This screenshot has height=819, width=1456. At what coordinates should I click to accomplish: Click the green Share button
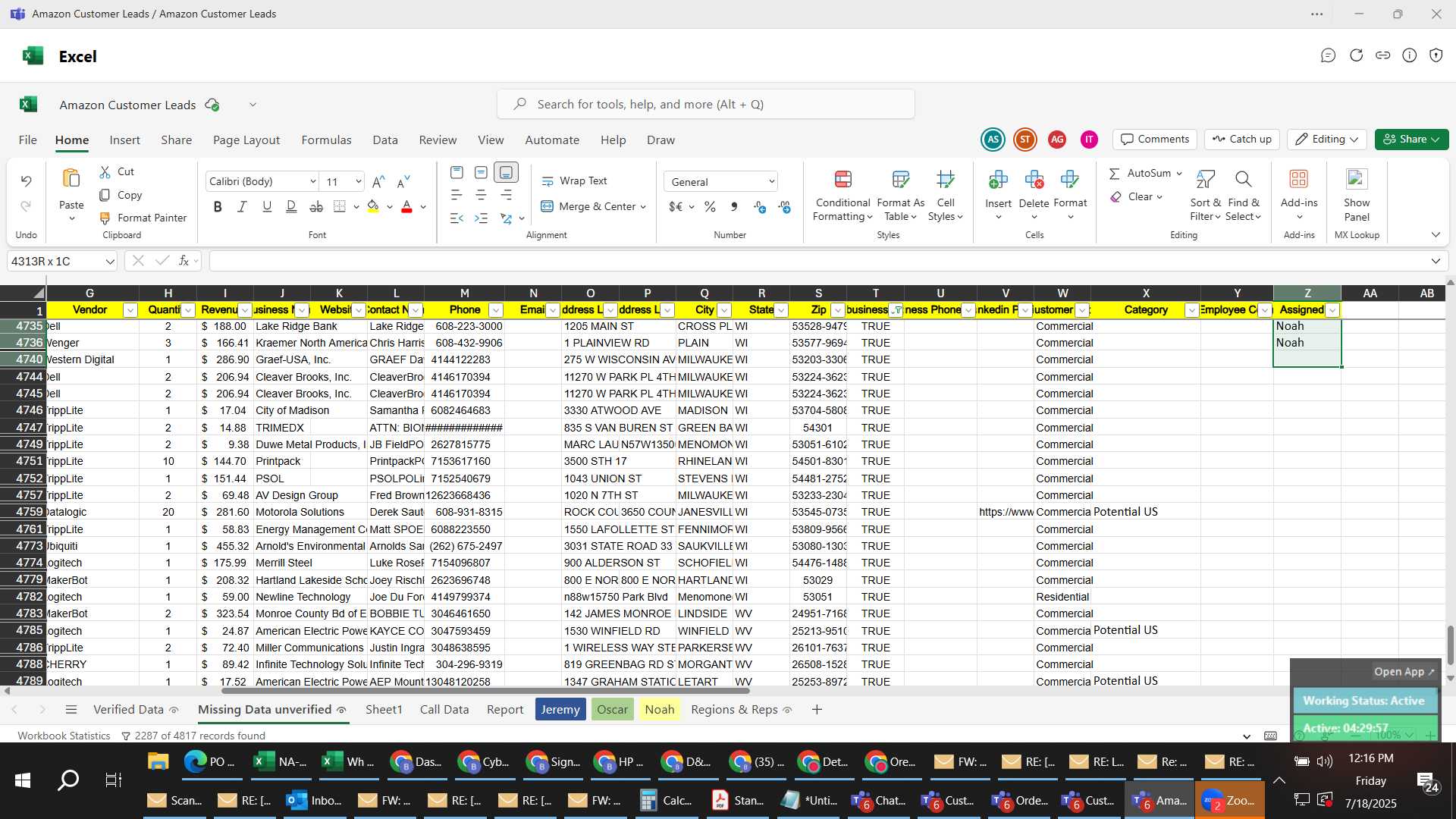pyautogui.click(x=1411, y=140)
